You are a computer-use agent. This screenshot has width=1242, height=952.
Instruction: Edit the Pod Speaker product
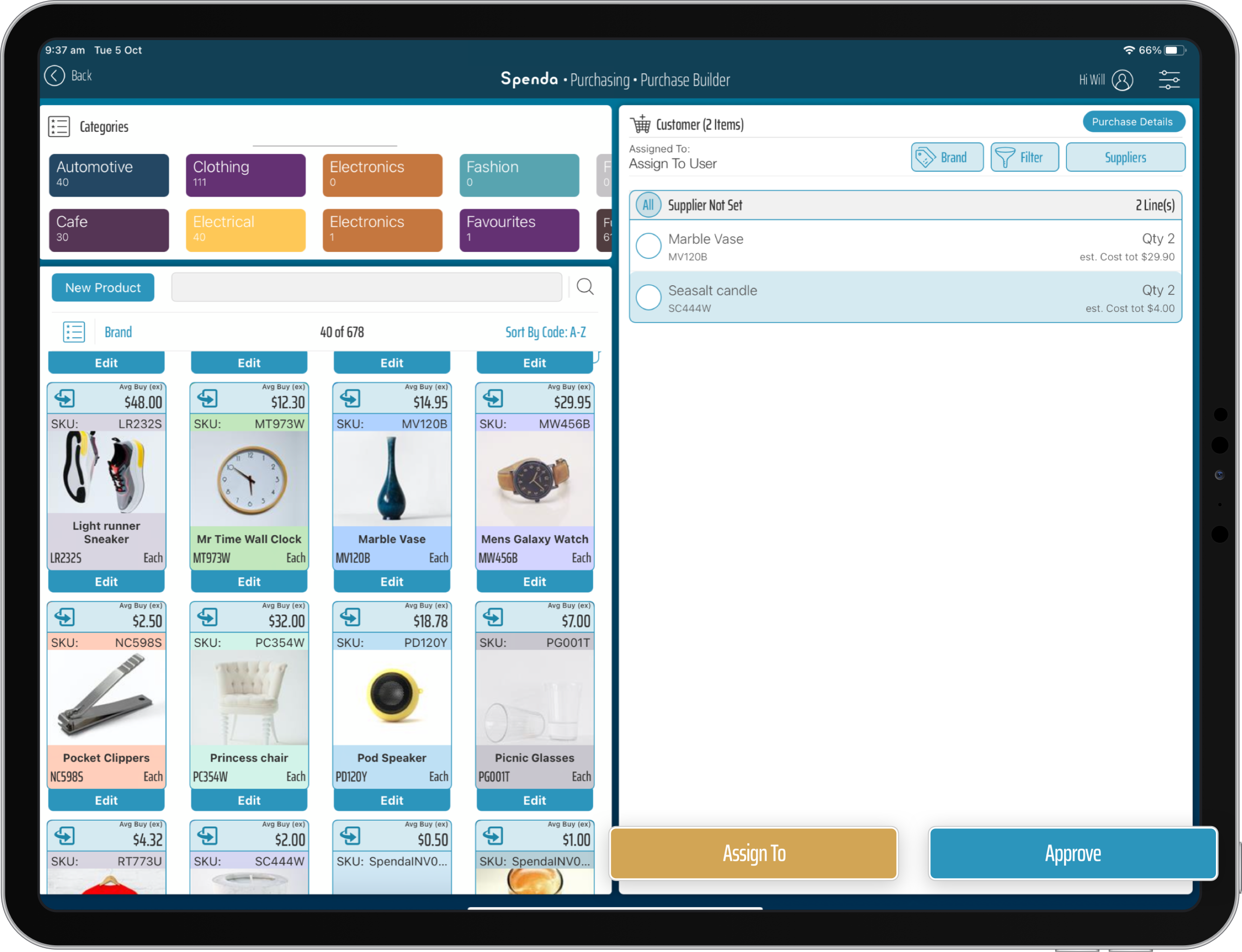pyautogui.click(x=391, y=800)
